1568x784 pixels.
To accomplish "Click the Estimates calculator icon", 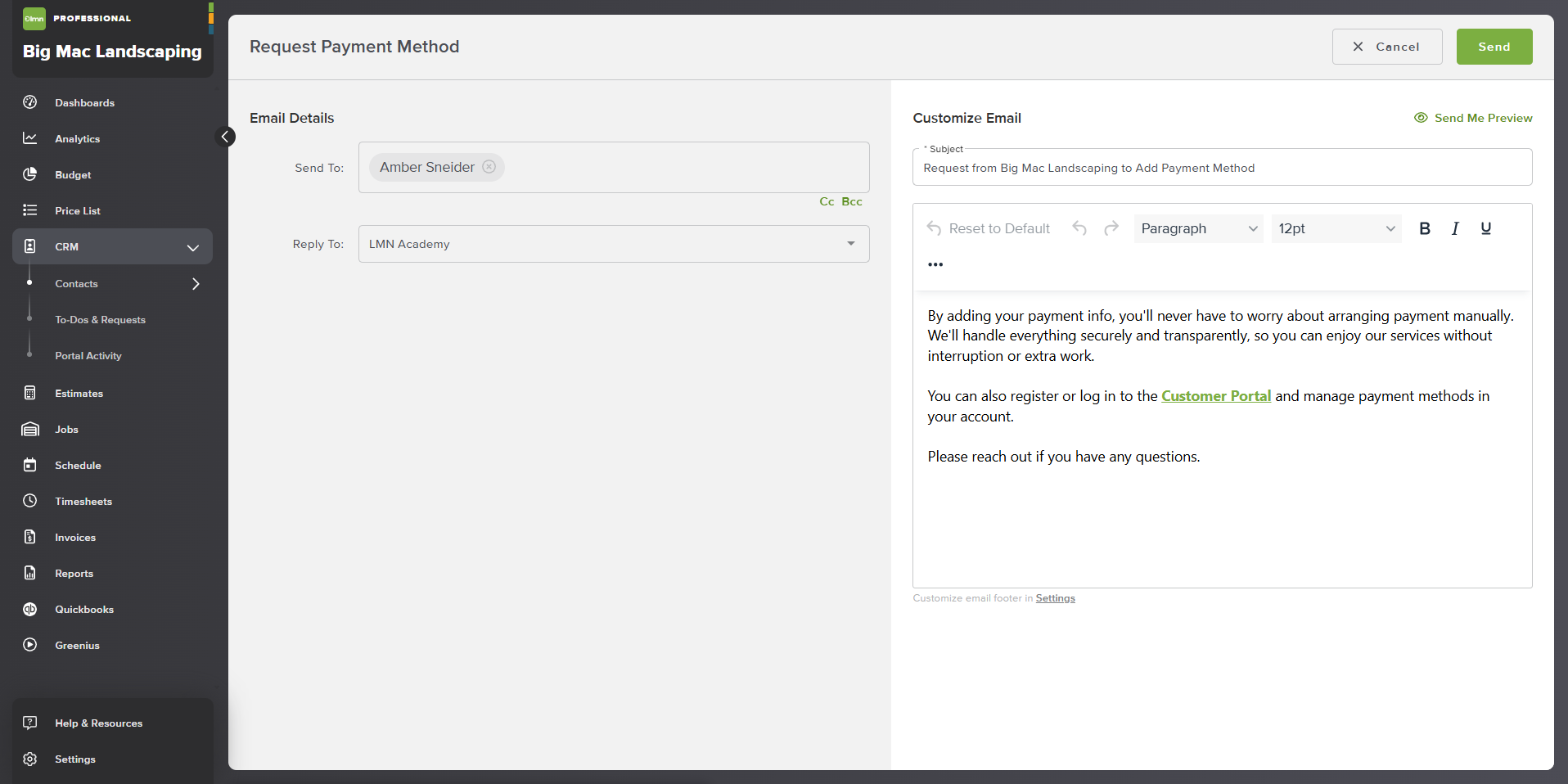I will [30, 393].
